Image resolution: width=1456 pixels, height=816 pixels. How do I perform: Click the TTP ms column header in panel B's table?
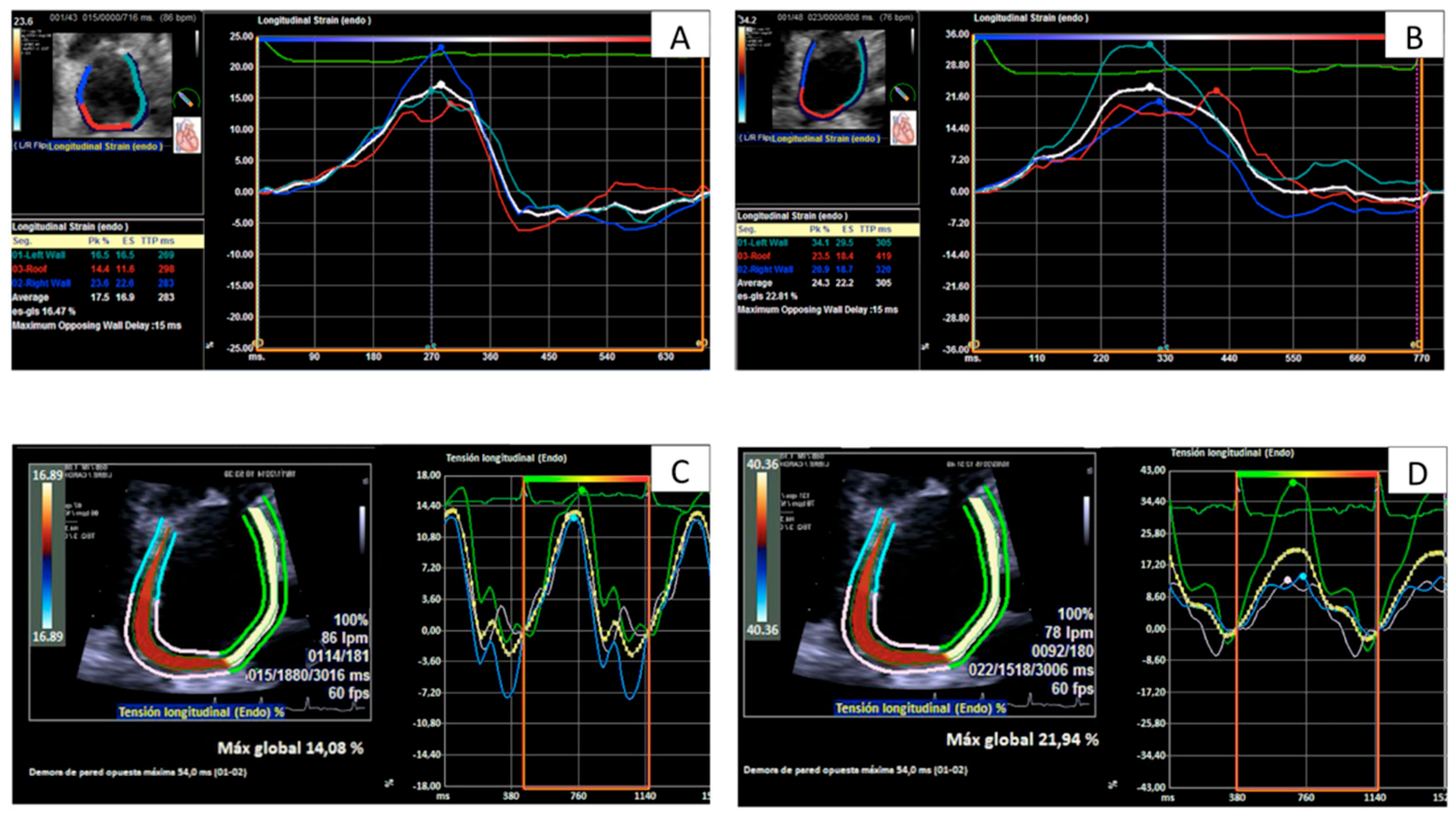[x=875, y=230]
